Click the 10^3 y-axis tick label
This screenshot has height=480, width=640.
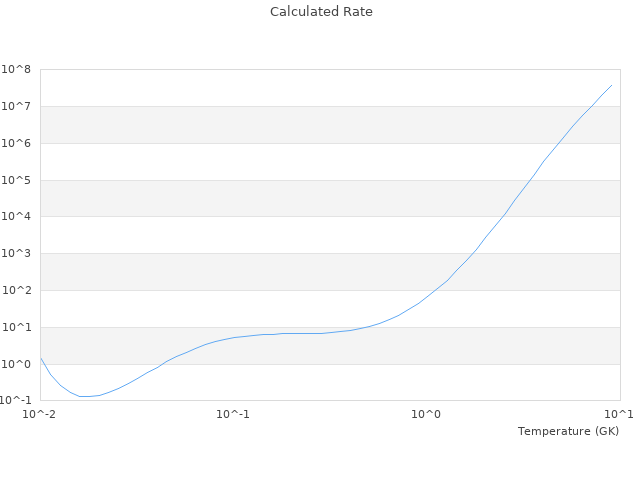click(x=17, y=254)
